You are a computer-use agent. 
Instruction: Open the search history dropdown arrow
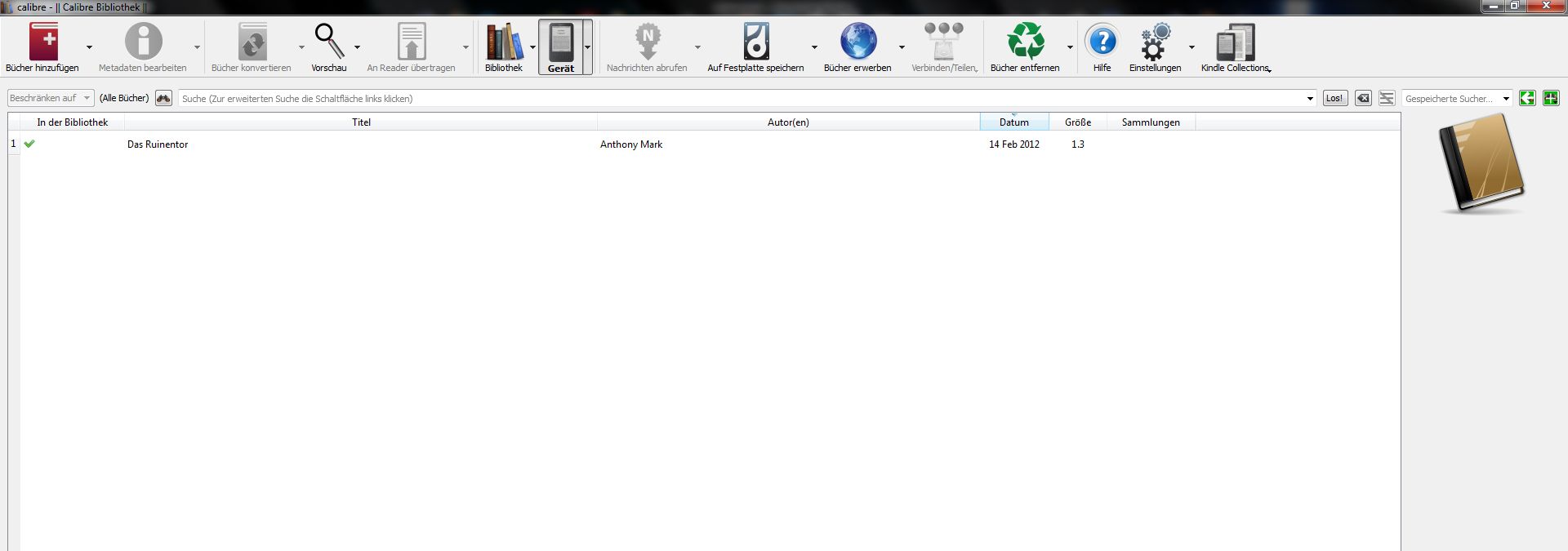coord(1311,99)
